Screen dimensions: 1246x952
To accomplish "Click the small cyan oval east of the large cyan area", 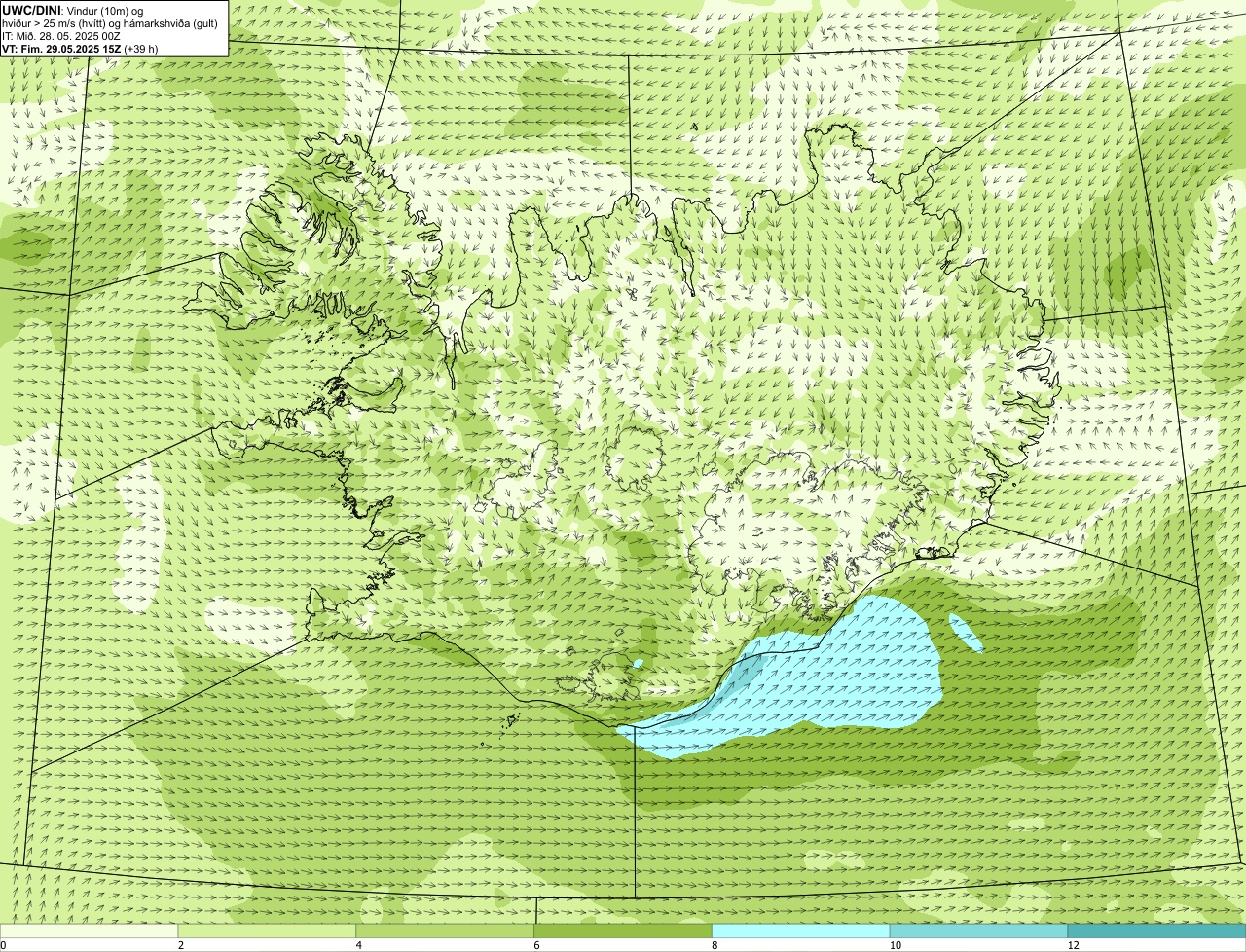I will click(x=966, y=633).
